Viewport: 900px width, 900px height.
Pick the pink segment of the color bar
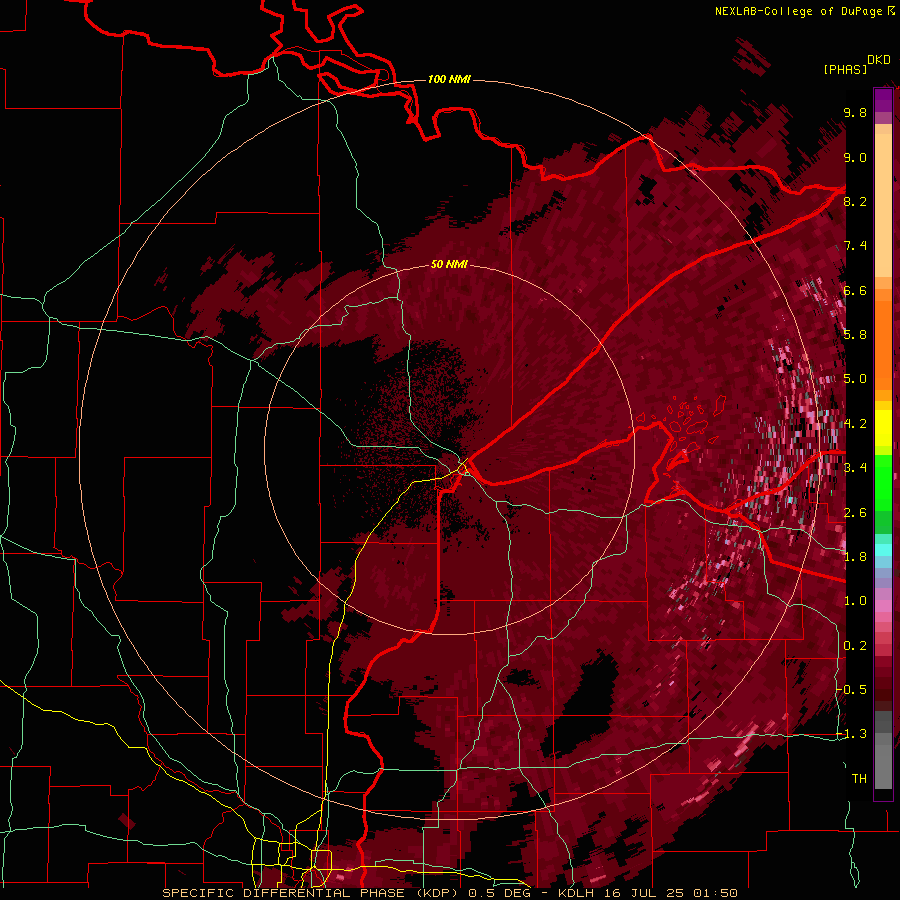pos(883,606)
